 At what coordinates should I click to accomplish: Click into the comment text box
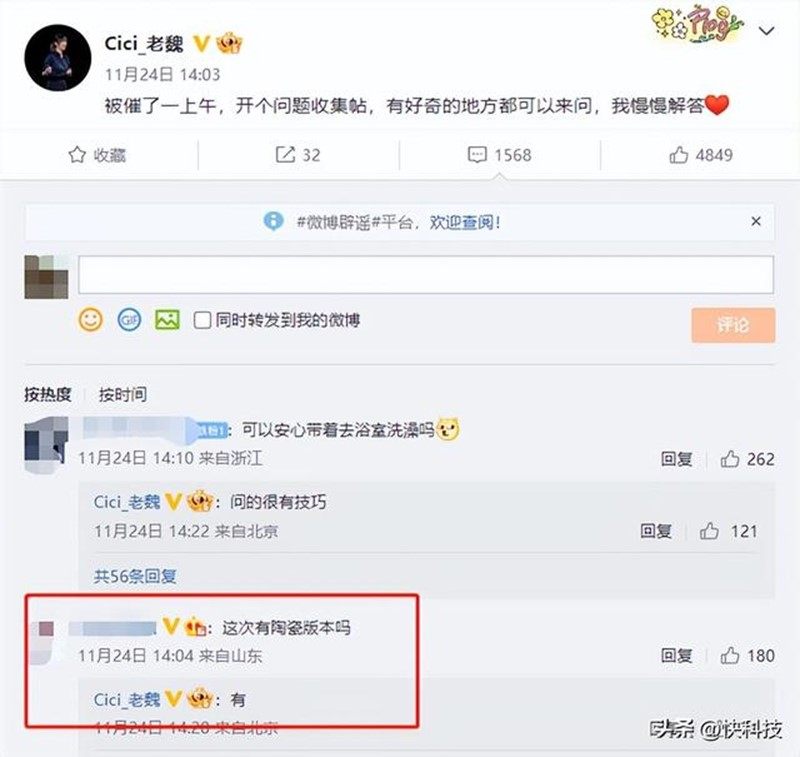[426, 275]
